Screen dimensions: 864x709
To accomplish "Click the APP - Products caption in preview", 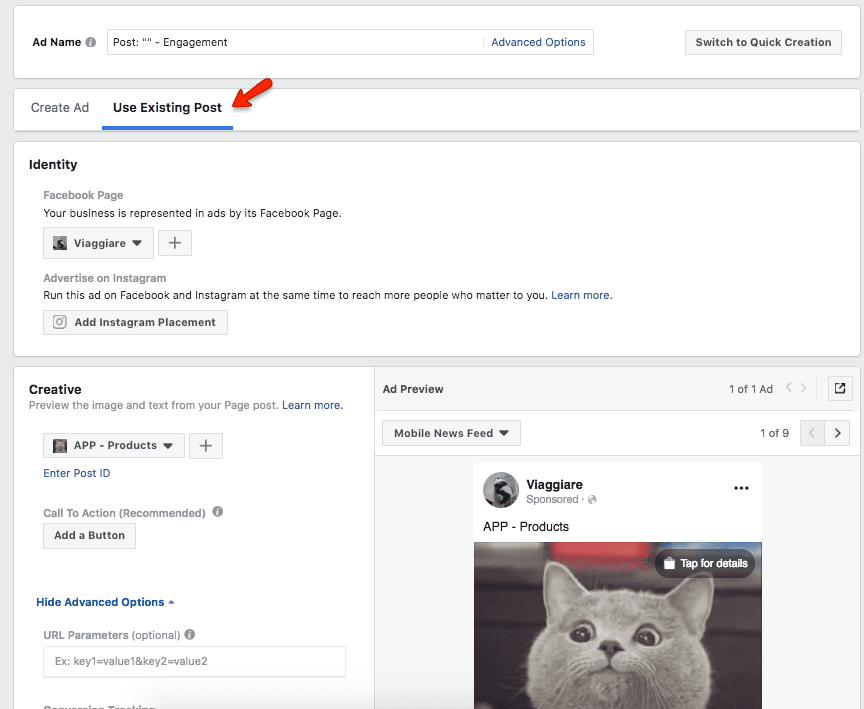I will 526,527.
